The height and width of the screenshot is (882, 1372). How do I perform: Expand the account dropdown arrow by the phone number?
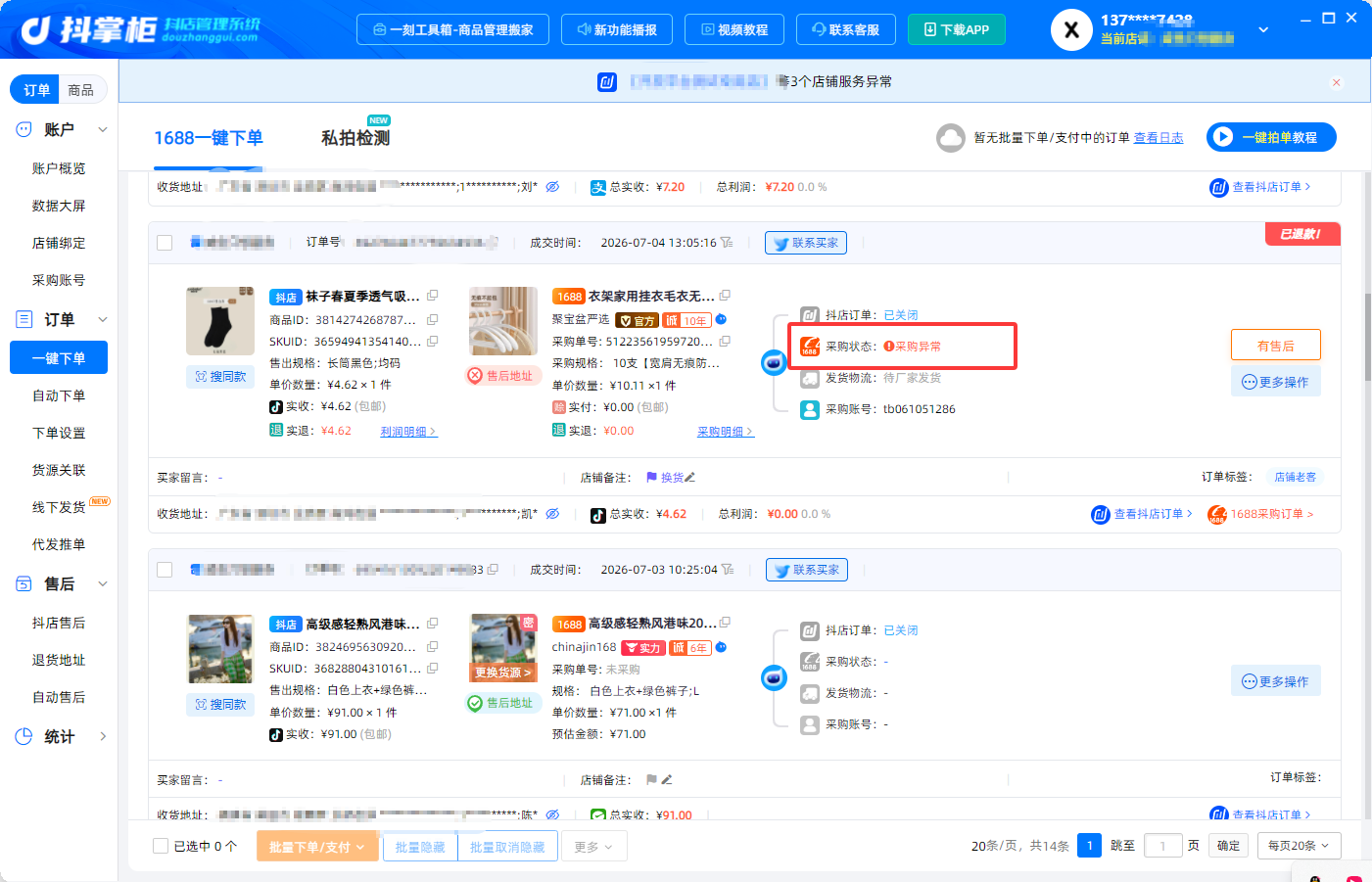point(1263,29)
